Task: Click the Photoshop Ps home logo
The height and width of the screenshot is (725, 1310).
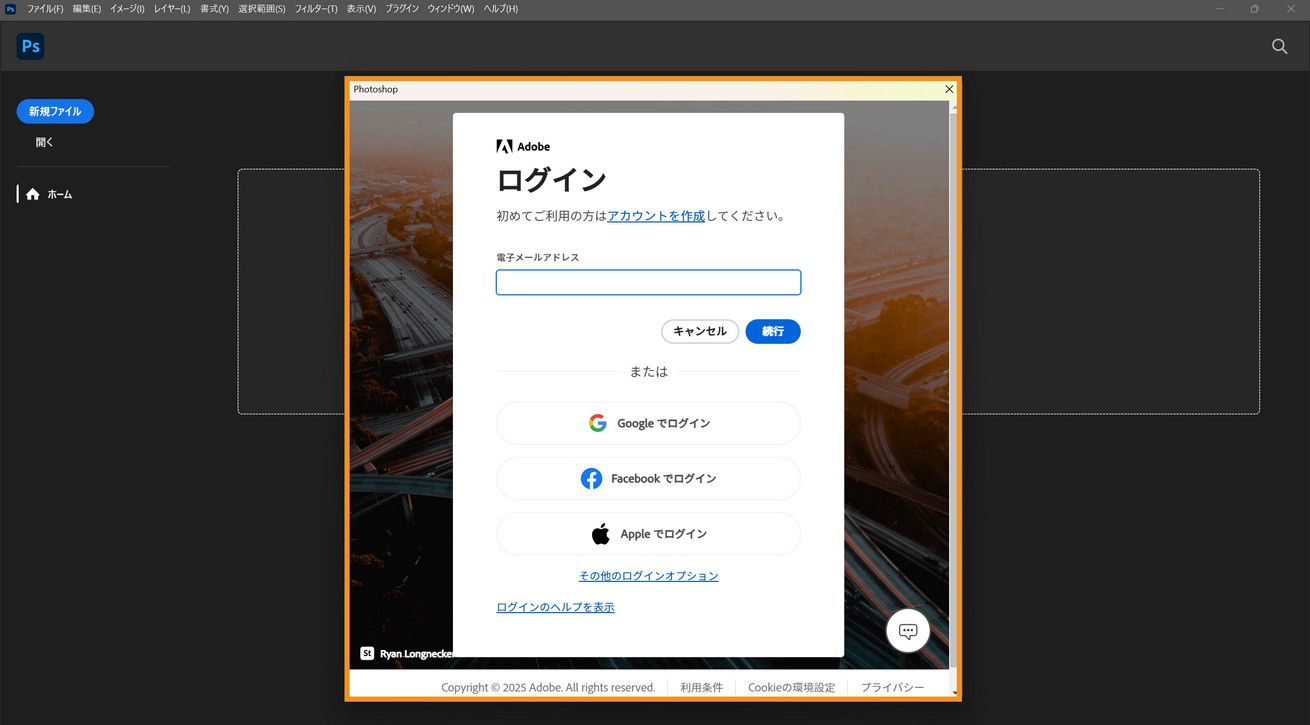Action: tap(30, 46)
